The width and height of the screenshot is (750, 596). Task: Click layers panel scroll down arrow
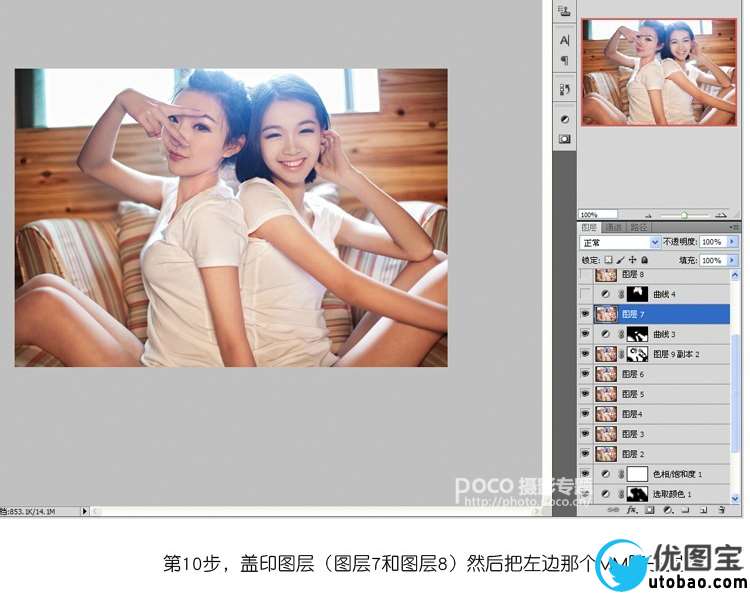[735, 498]
